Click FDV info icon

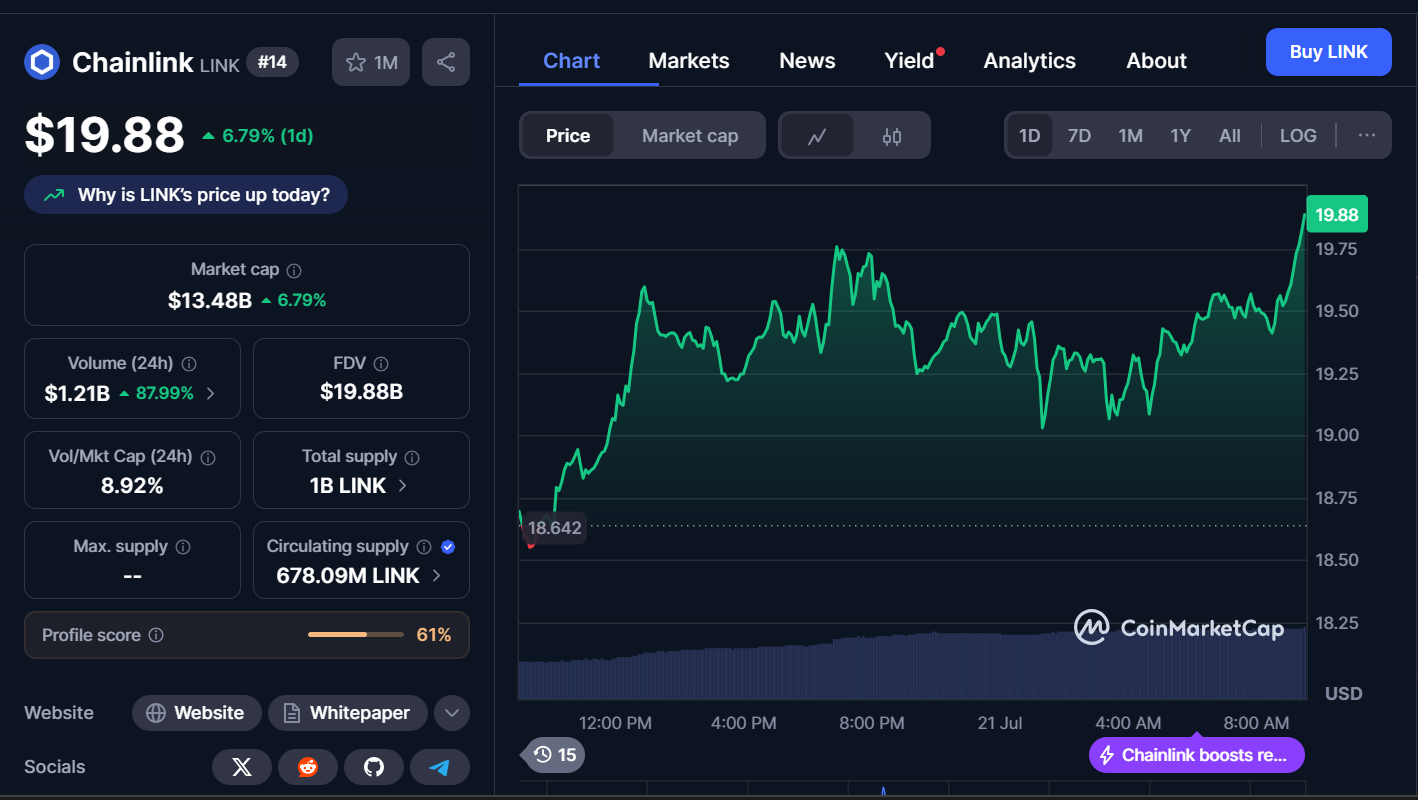pyautogui.click(x=381, y=364)
